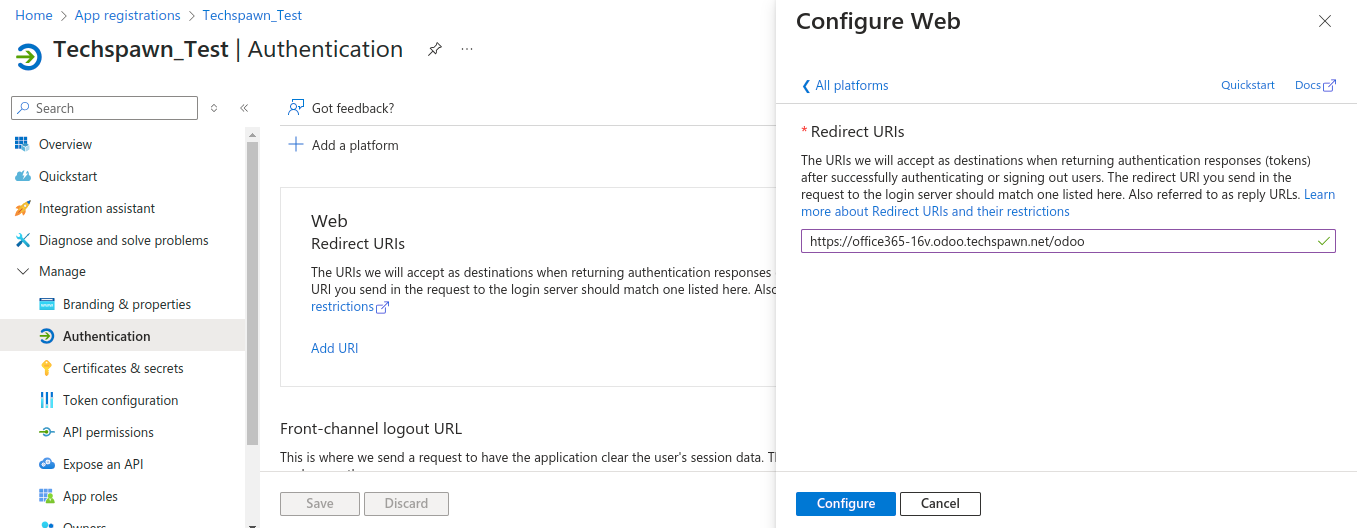Open Certificates & secrets key icon item
The image size is (1357, 528).
click(x=46, y=368)
